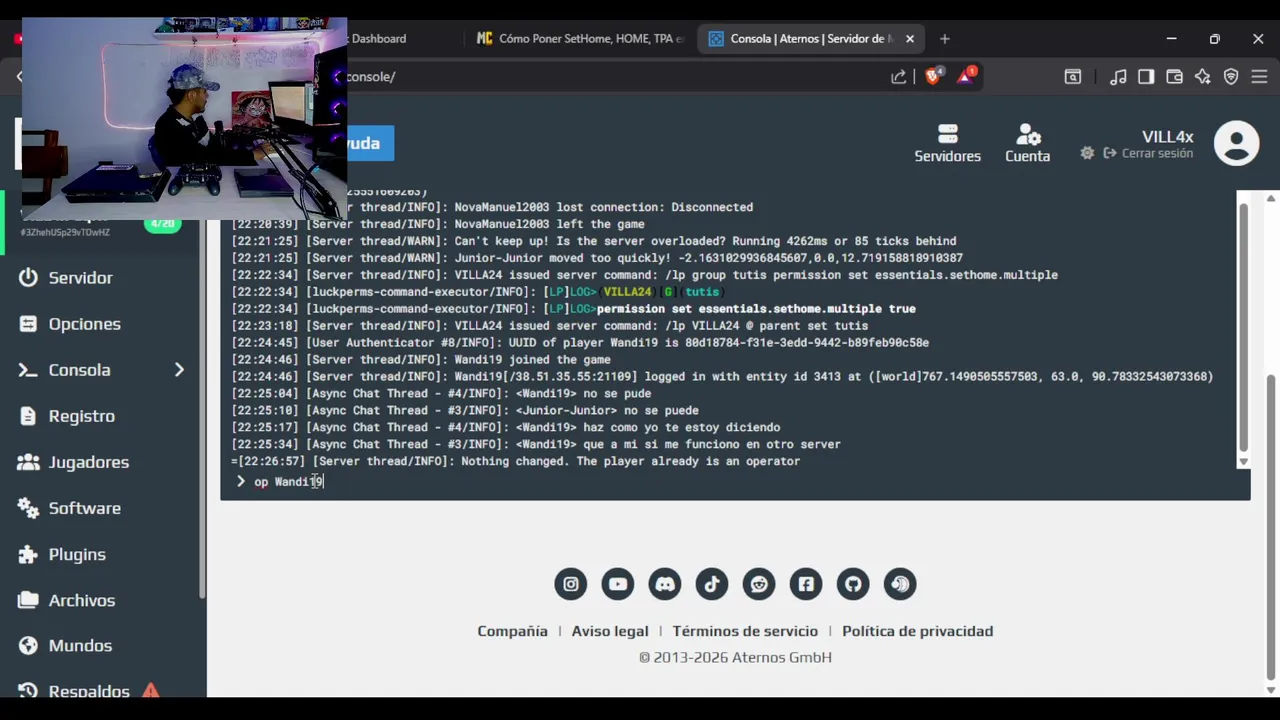Open the Compañía footer link
Viewport: 1280px width, 720px height.
(x=512, y=631)
